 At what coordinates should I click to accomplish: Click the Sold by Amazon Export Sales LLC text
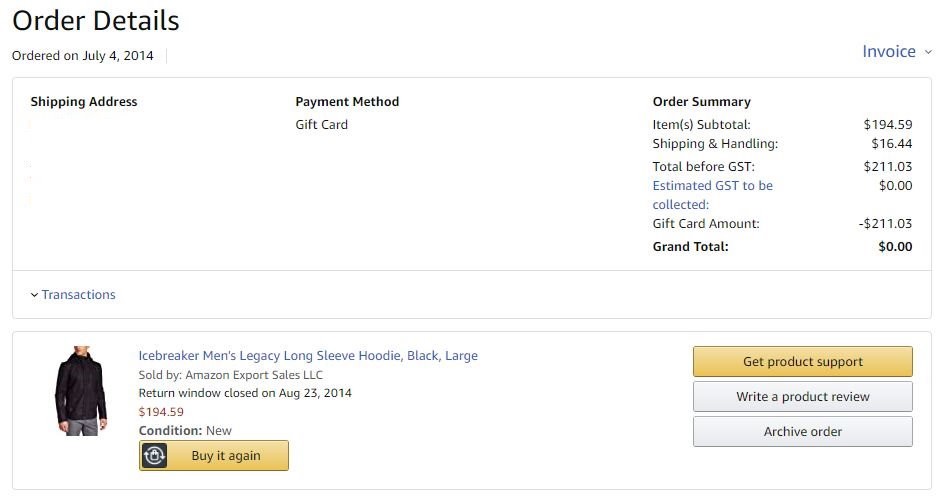click(231, 375)
